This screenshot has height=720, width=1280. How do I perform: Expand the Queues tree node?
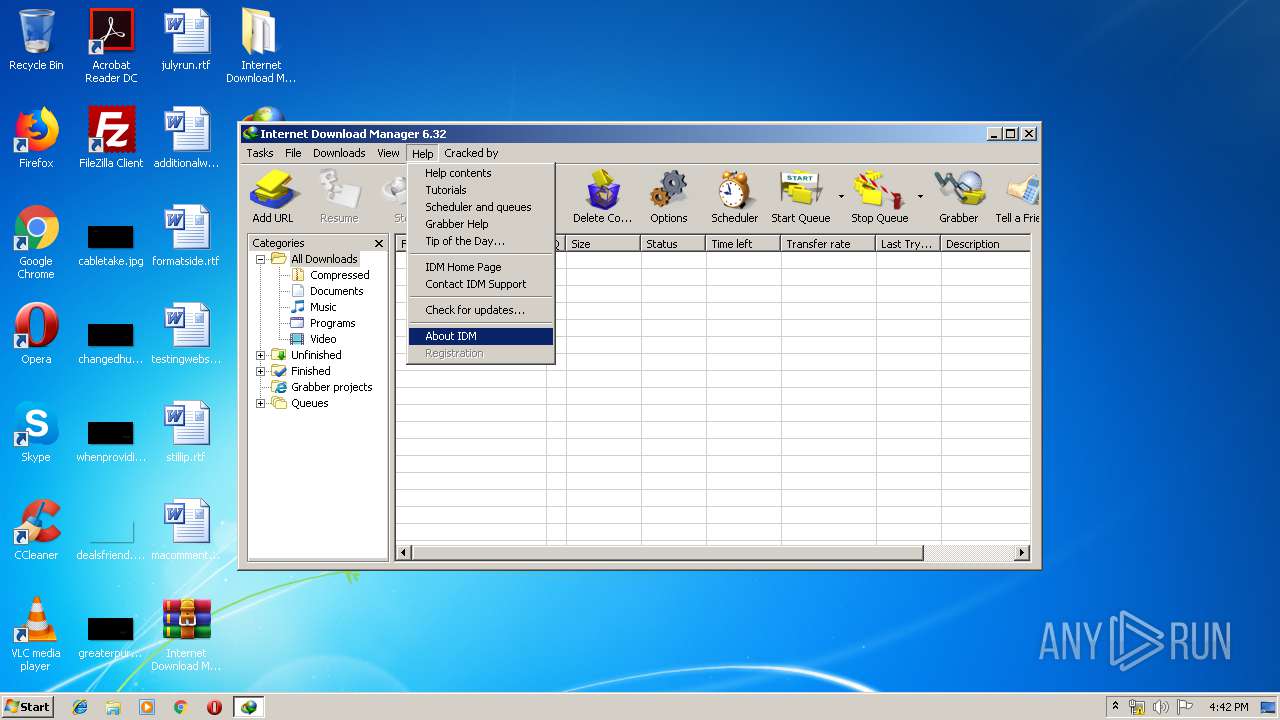click(x=261, y=403)
